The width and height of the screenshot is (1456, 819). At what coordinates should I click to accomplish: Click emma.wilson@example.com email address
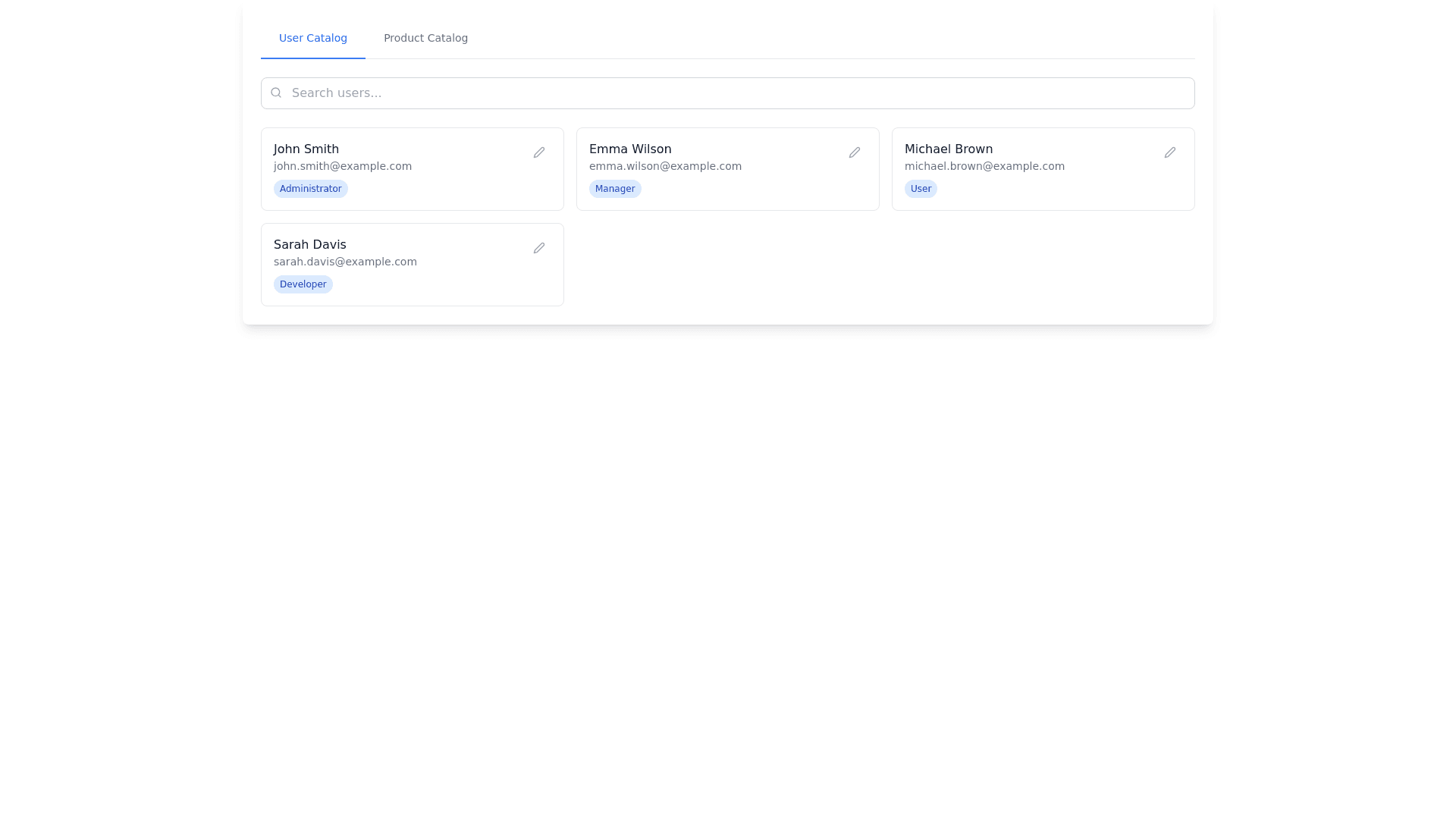click(x=665, y=166)
